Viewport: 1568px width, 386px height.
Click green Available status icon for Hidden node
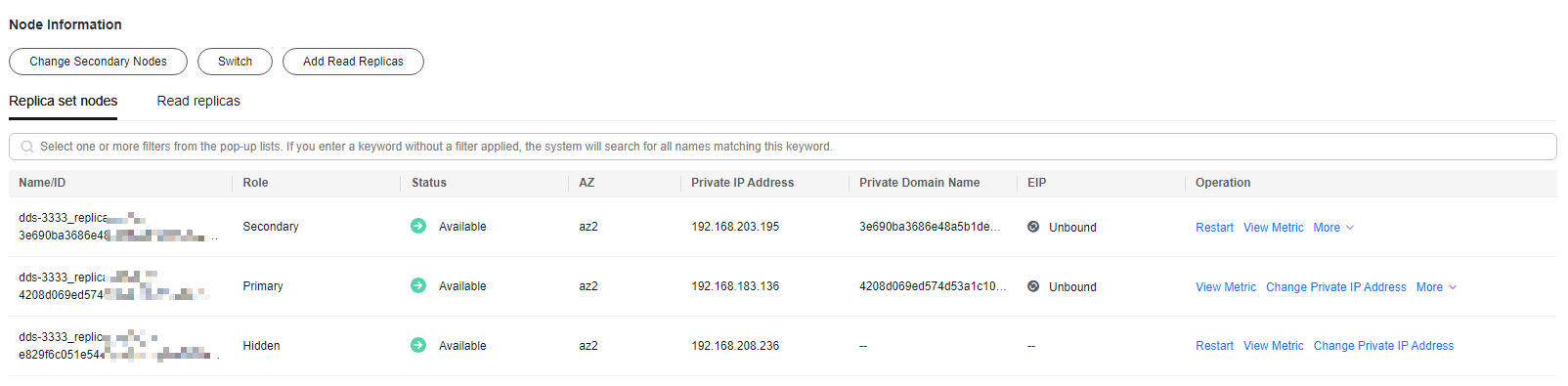click(x=418, y=345)
